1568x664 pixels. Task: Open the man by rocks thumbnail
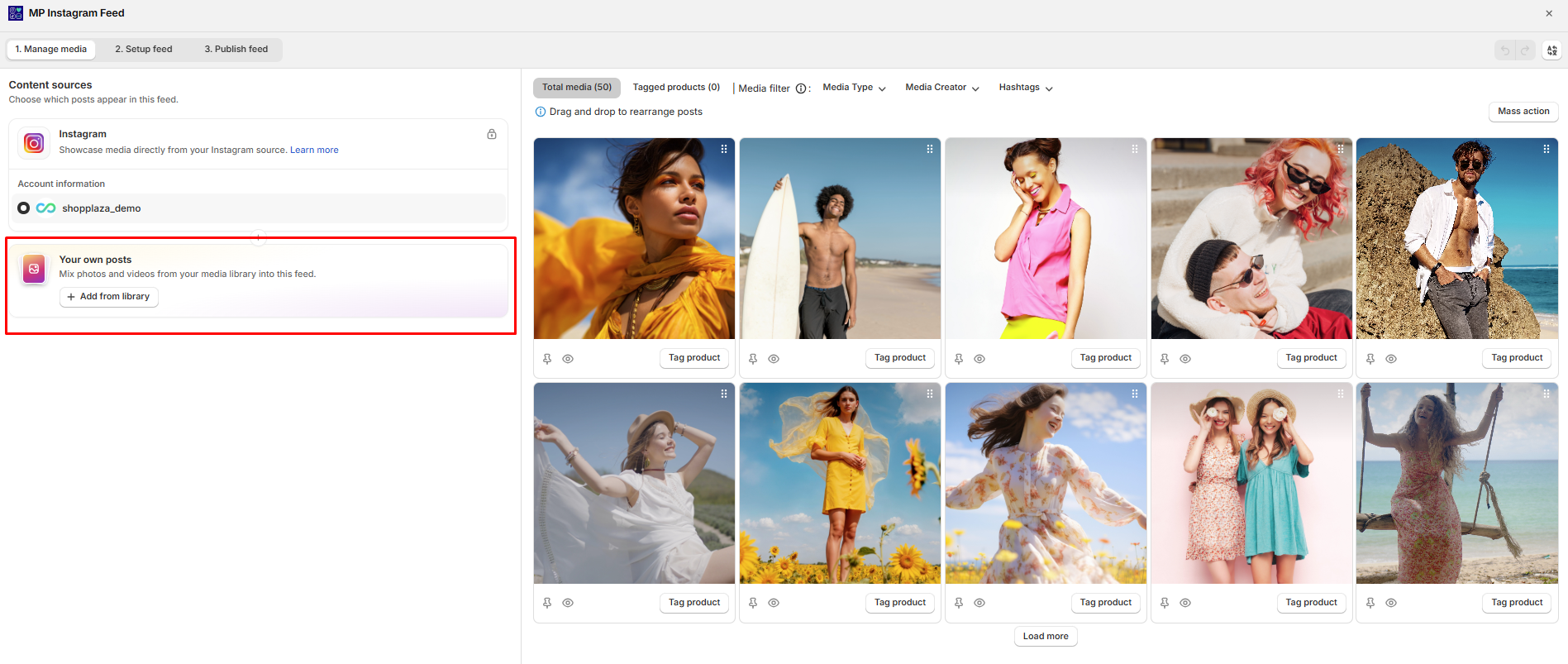click(x=1457, y=239)
